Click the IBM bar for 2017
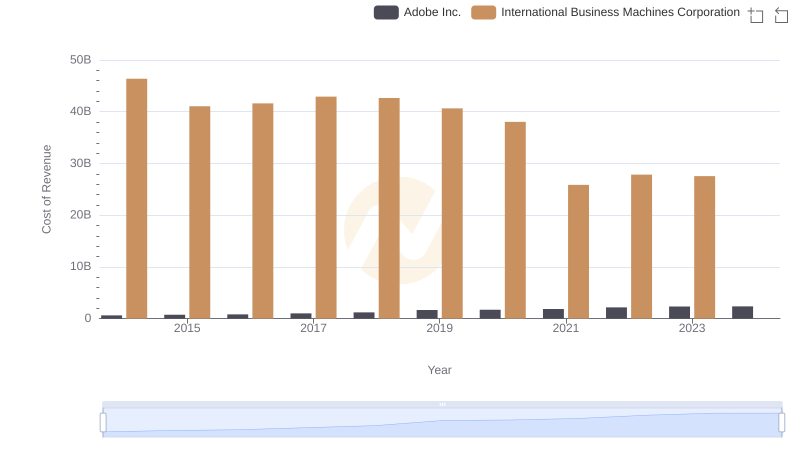Image resolution: width=800 pixels, height=461 pixels. [x=326, y=208]
